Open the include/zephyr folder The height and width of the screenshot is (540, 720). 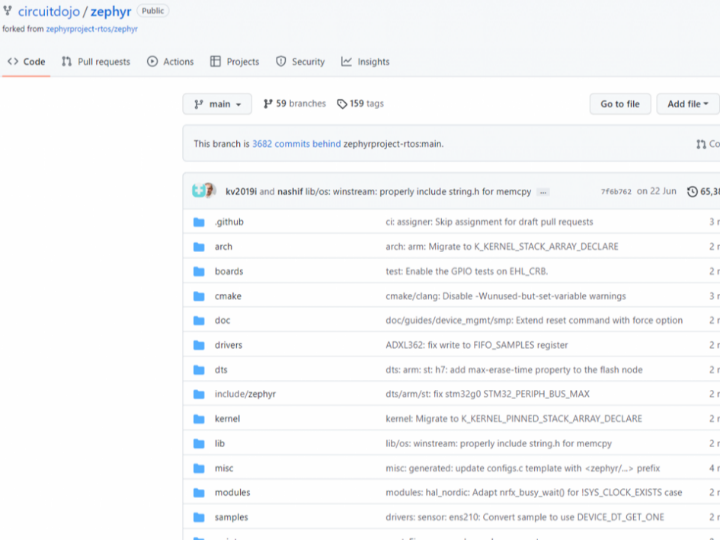click(x=245, y=394)
